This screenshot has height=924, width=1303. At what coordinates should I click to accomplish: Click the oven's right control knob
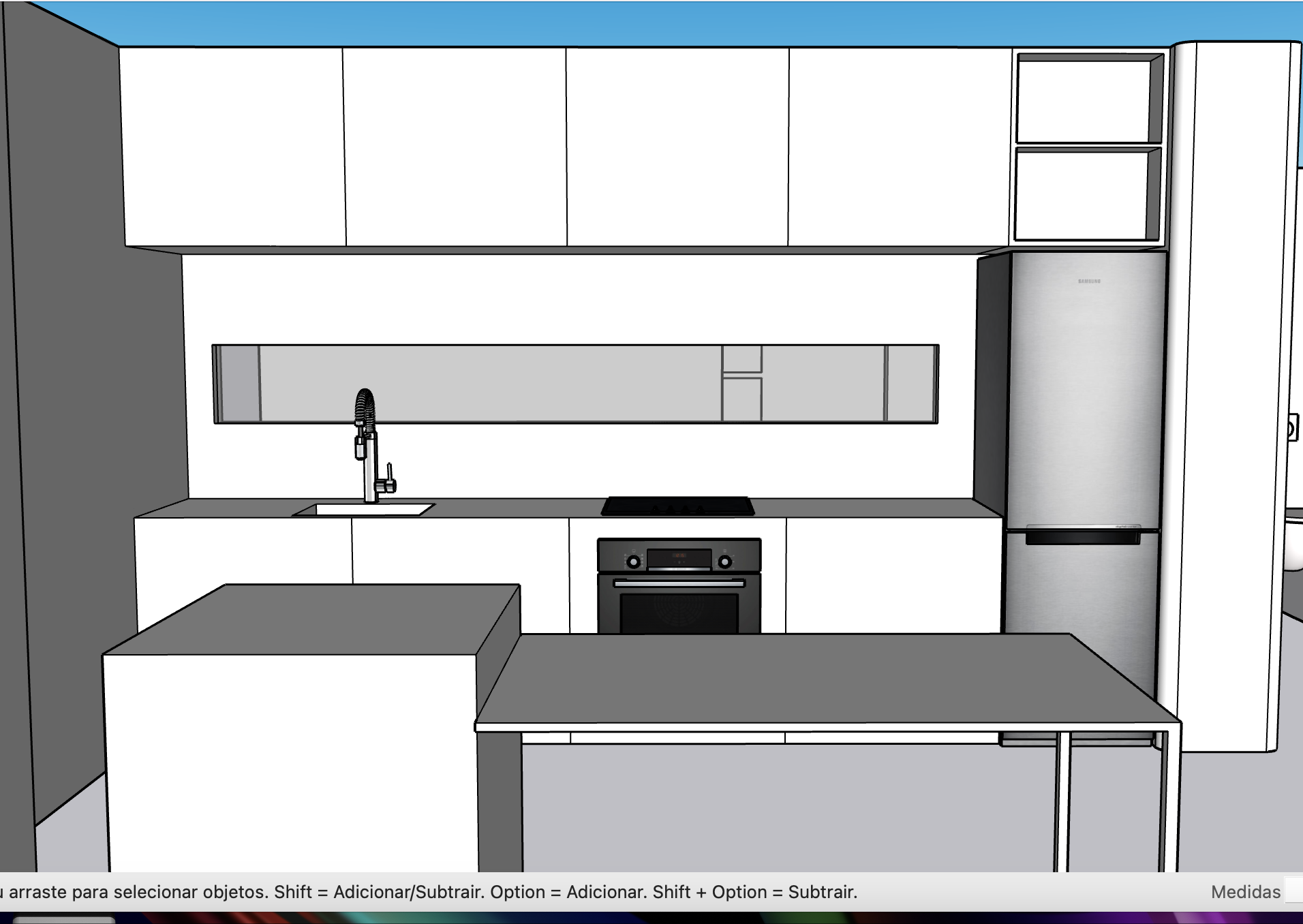pyautogui.click(x=725, y=561)
